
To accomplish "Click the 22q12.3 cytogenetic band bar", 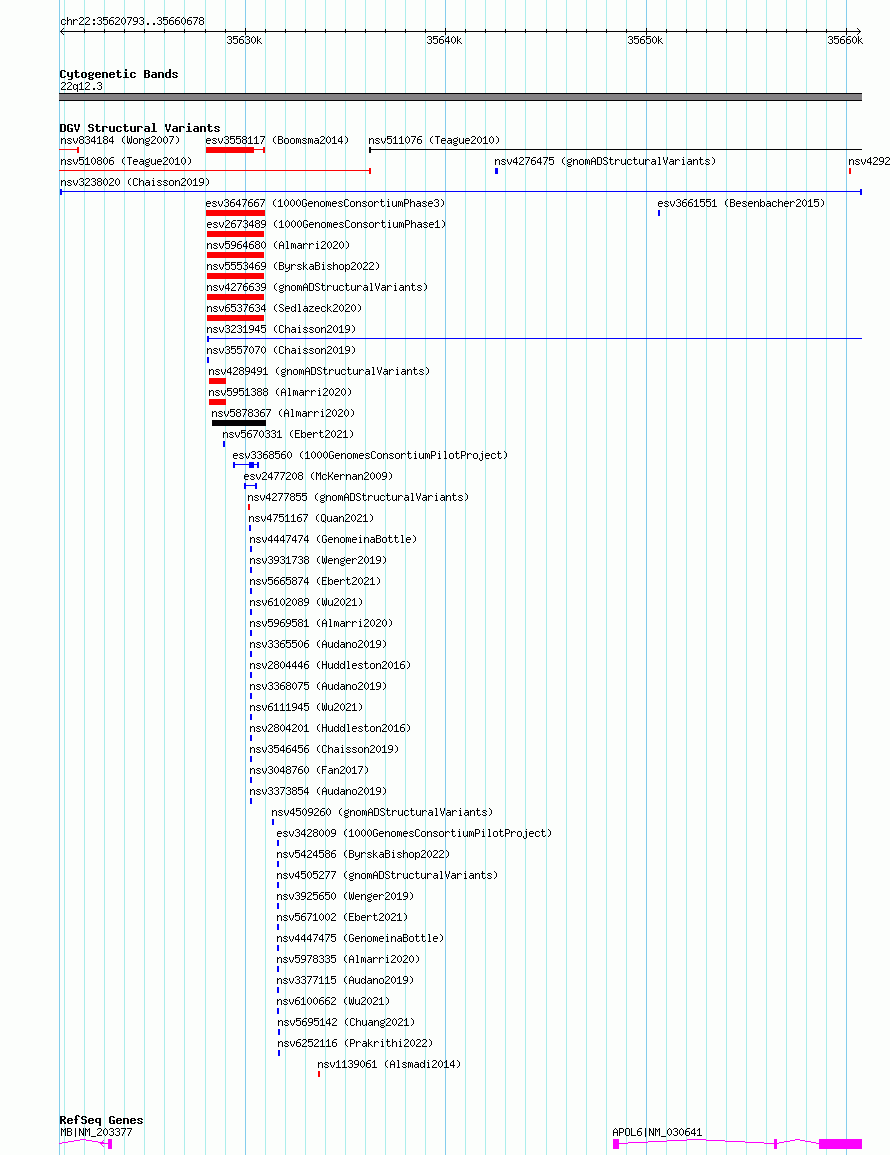I will (460, 96).
